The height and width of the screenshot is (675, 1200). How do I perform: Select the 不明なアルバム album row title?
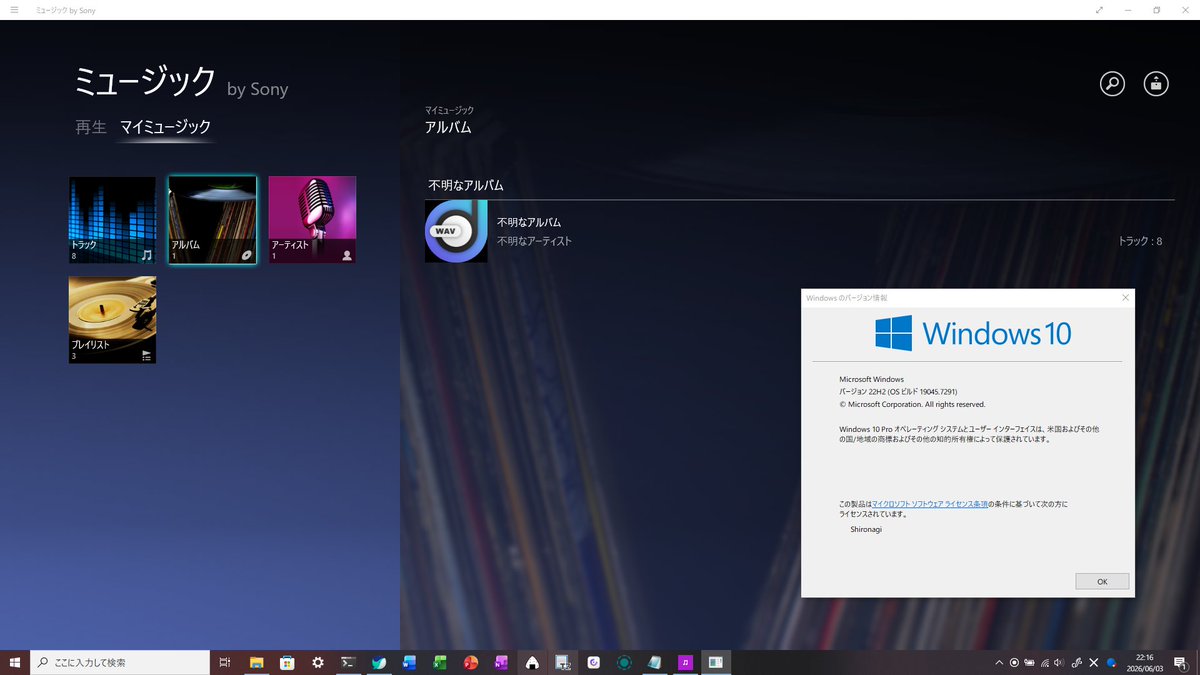coord(529,222)
